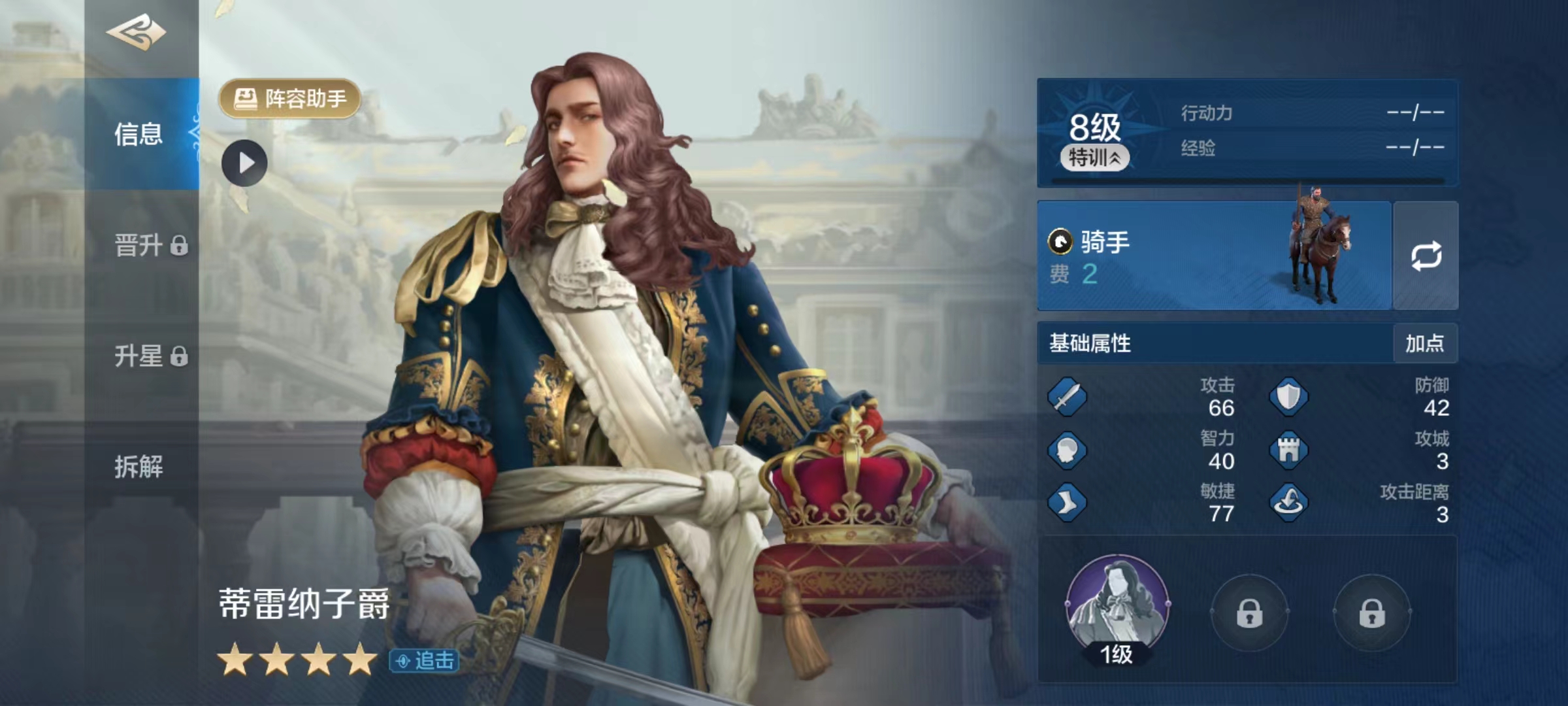Tap the boot agility attribute icon
1568x706 pixels.
(x=1067, y=503)
